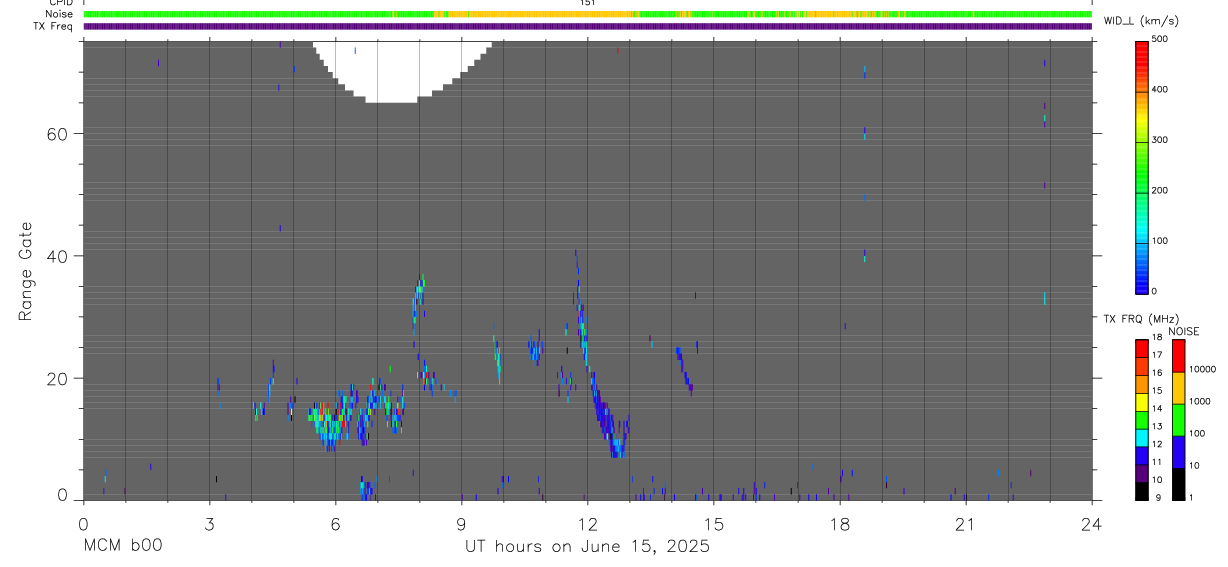Viewport: 1228px width, 567px height.
Task: Click the "12" hour tick on time axis
Action: tap(587, 524)
